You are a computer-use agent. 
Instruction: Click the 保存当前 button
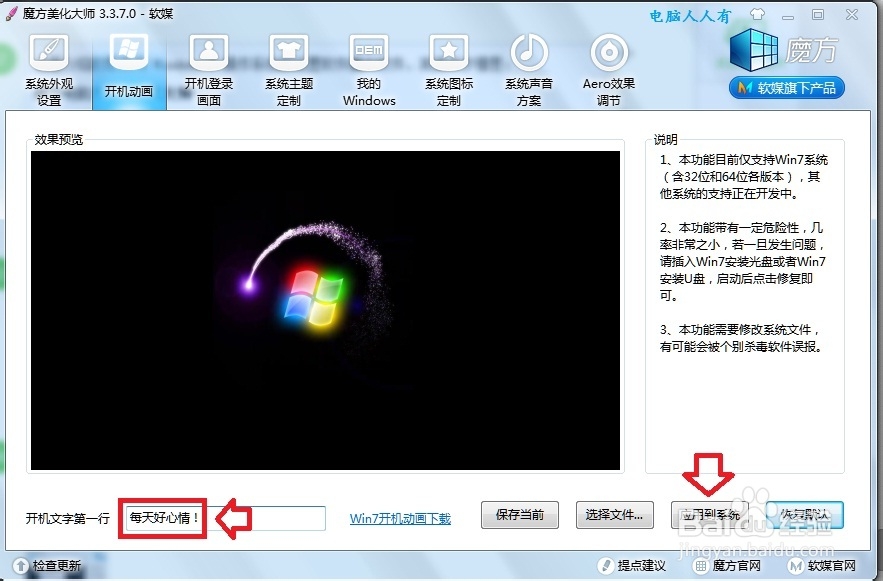click(x=520, y=515)
